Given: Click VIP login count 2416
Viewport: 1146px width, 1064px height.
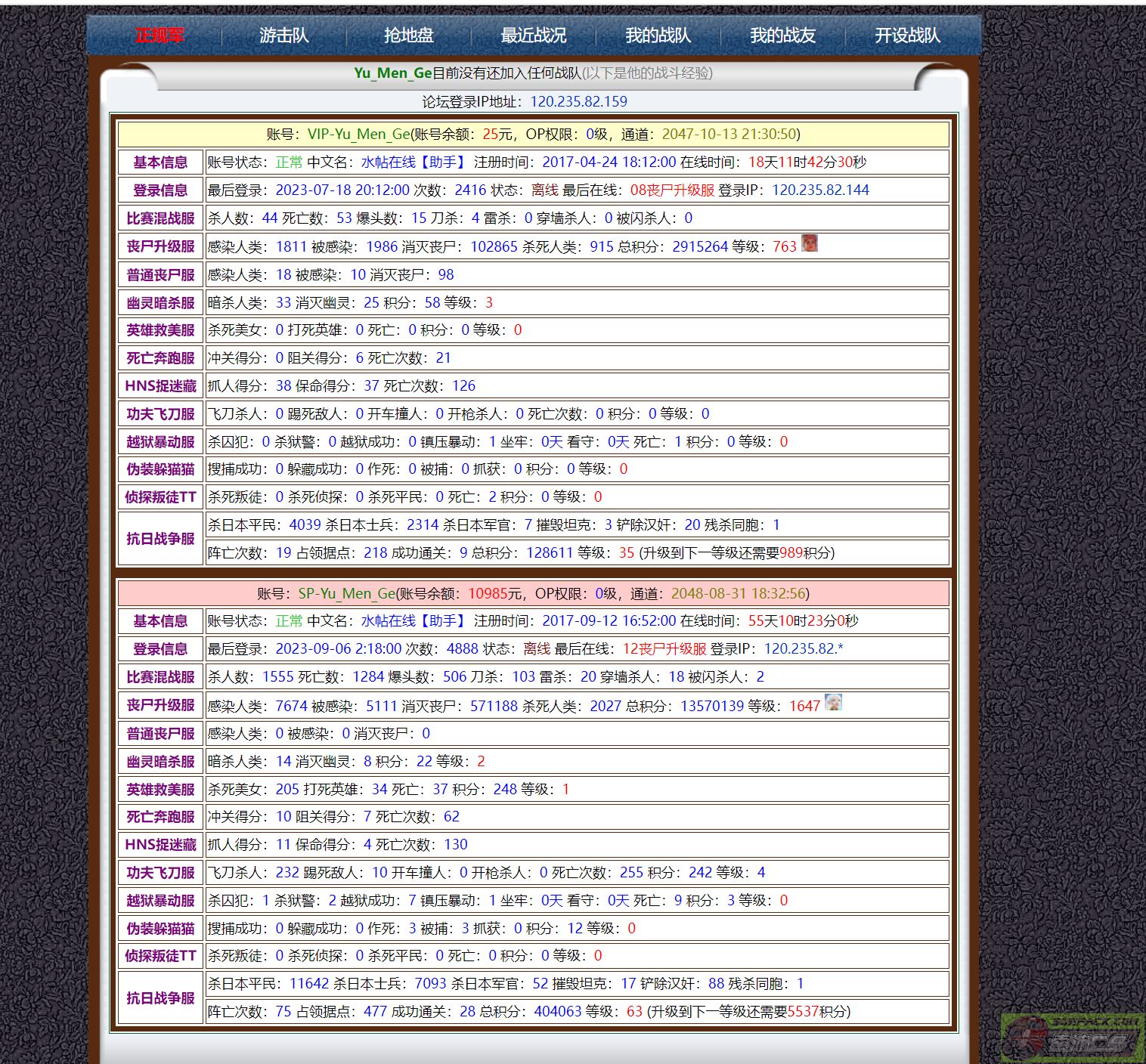Looking at the screenshot, I should coord(470,190).
